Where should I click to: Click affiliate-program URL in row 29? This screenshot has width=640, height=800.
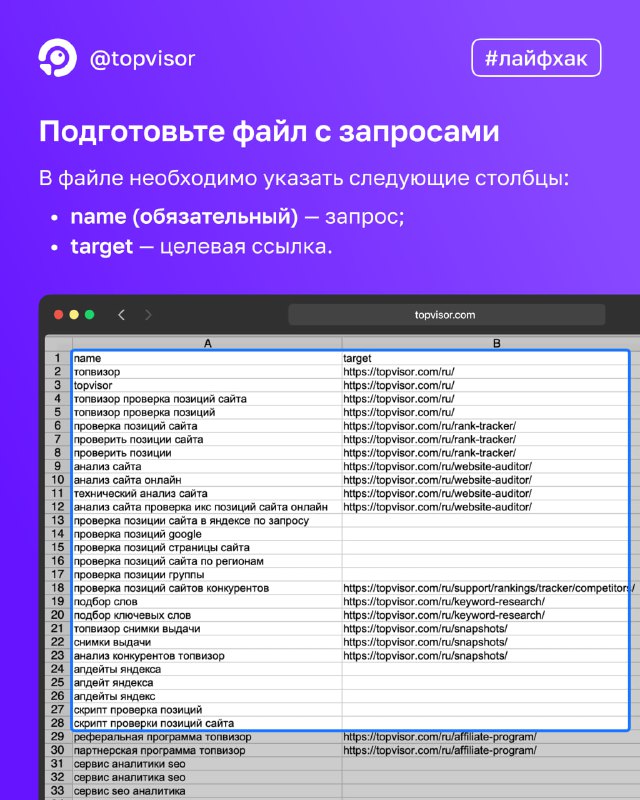point(440,737)
